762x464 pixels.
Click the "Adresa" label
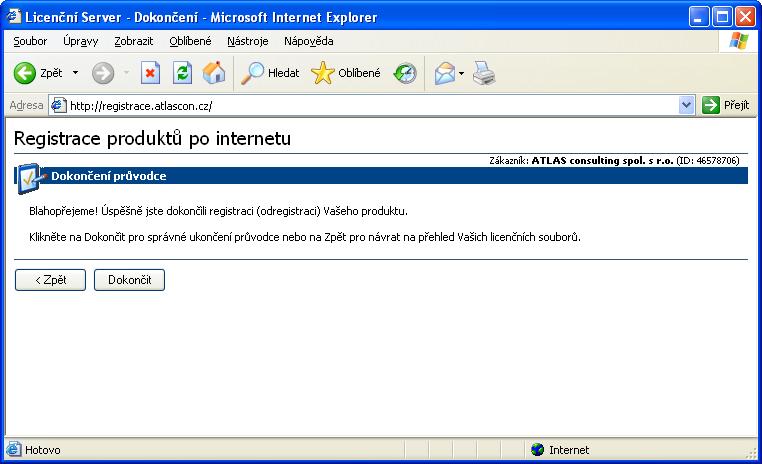pyautogui.click(x=26, y=105)
